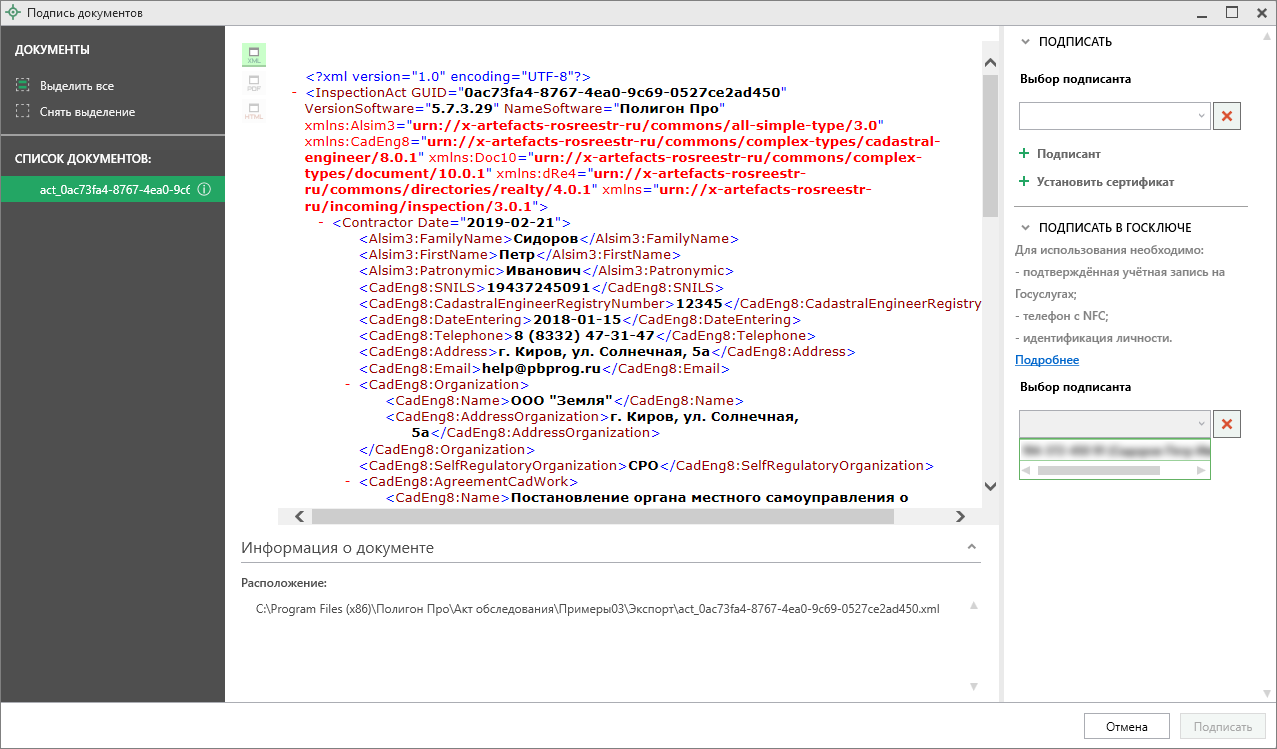Switch document preview to PDF view
Screen dimensions: 1277x749
pyautogui.click(x=253, y=84)
